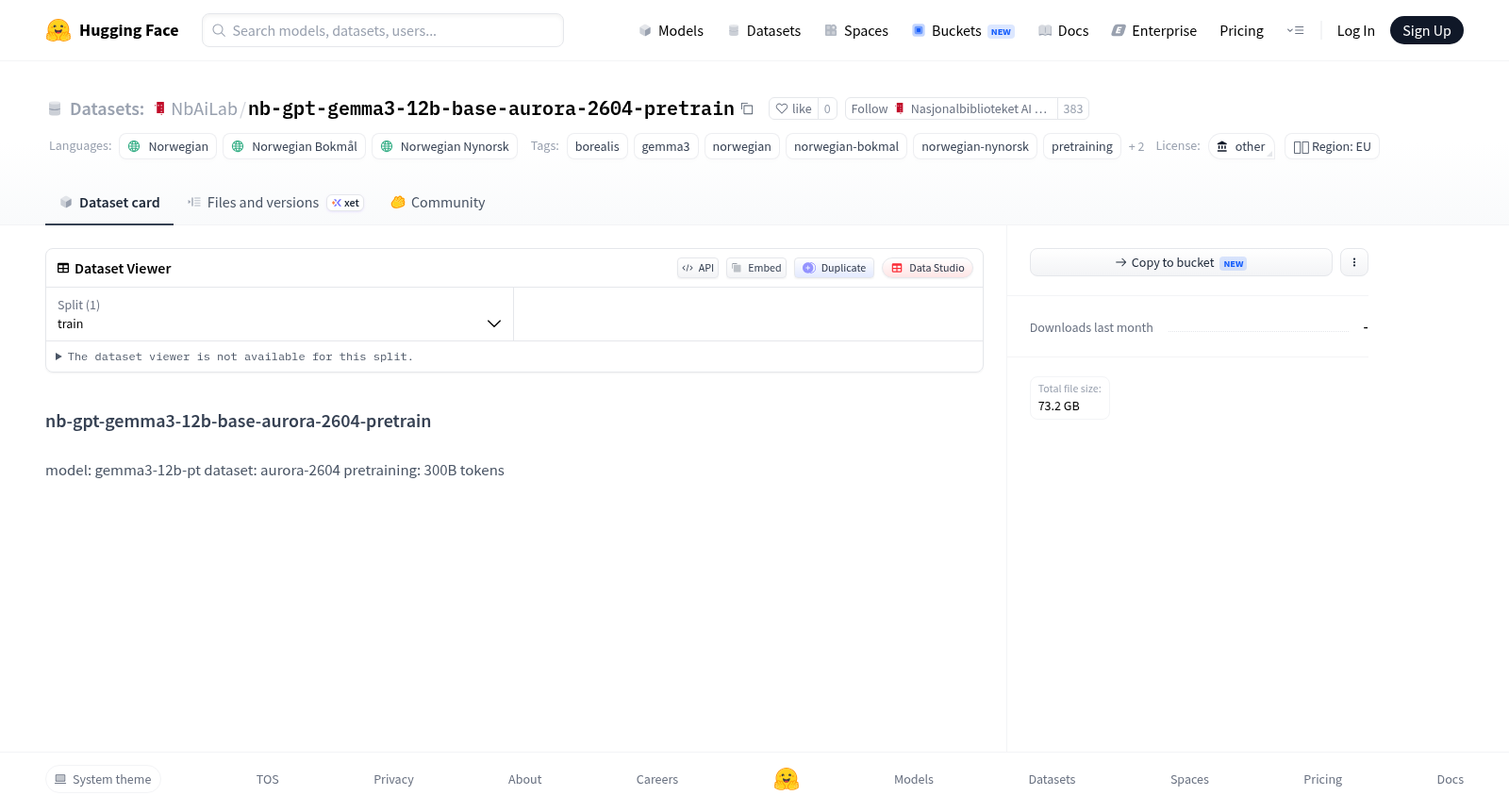
Task: Click the search magnifier icon
Action: (219, 30)
